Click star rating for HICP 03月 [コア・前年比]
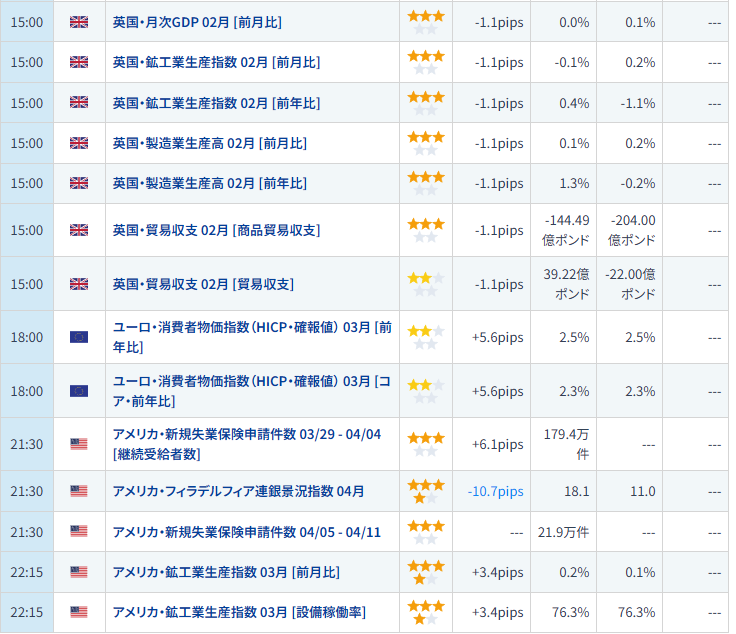The height and width of the screenshot is (634, 736). [425, 391]
